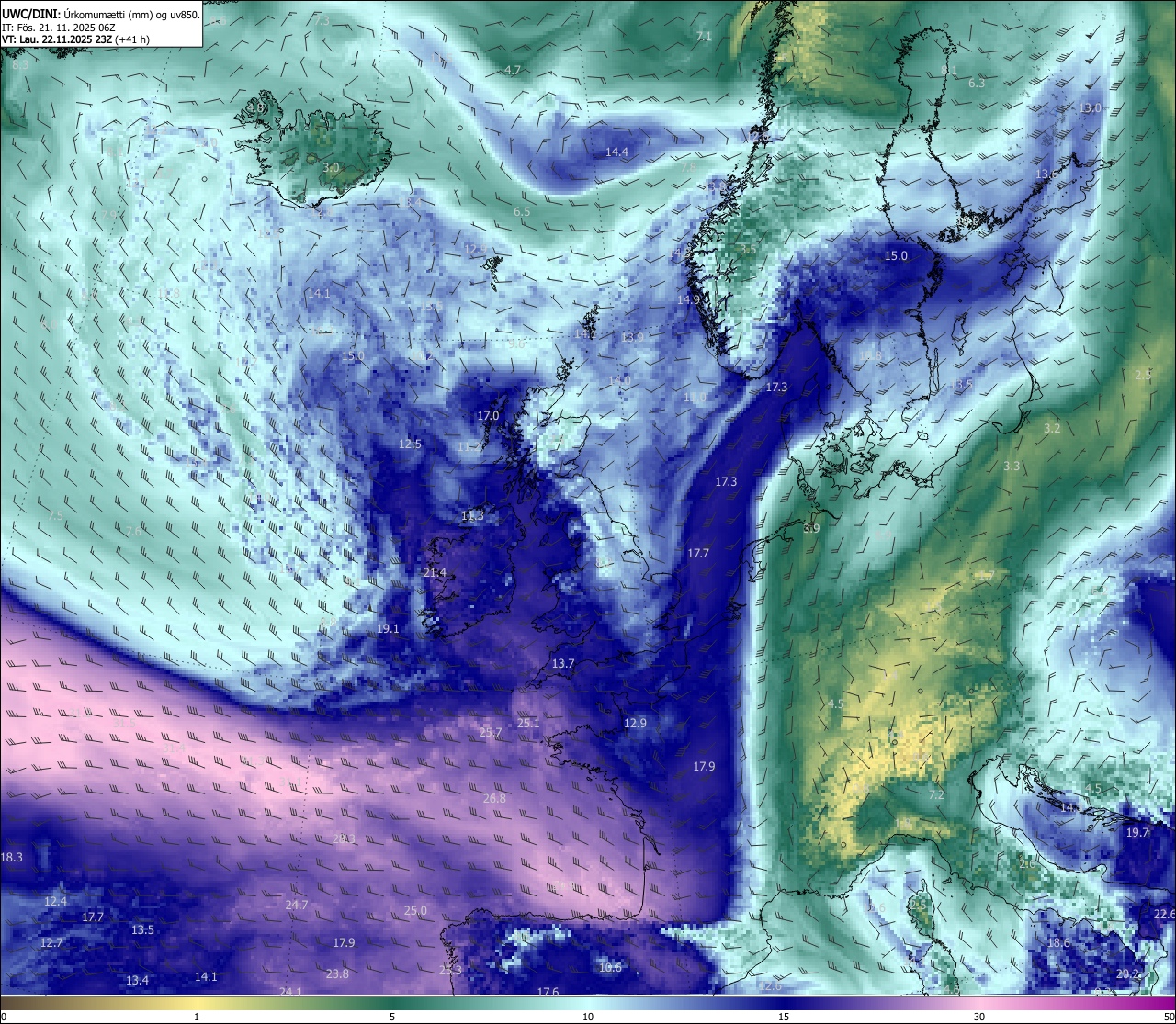Click the title text 'UWC/DINI: Úrkomumætti (mm) og uv850.'

[100, 14]
